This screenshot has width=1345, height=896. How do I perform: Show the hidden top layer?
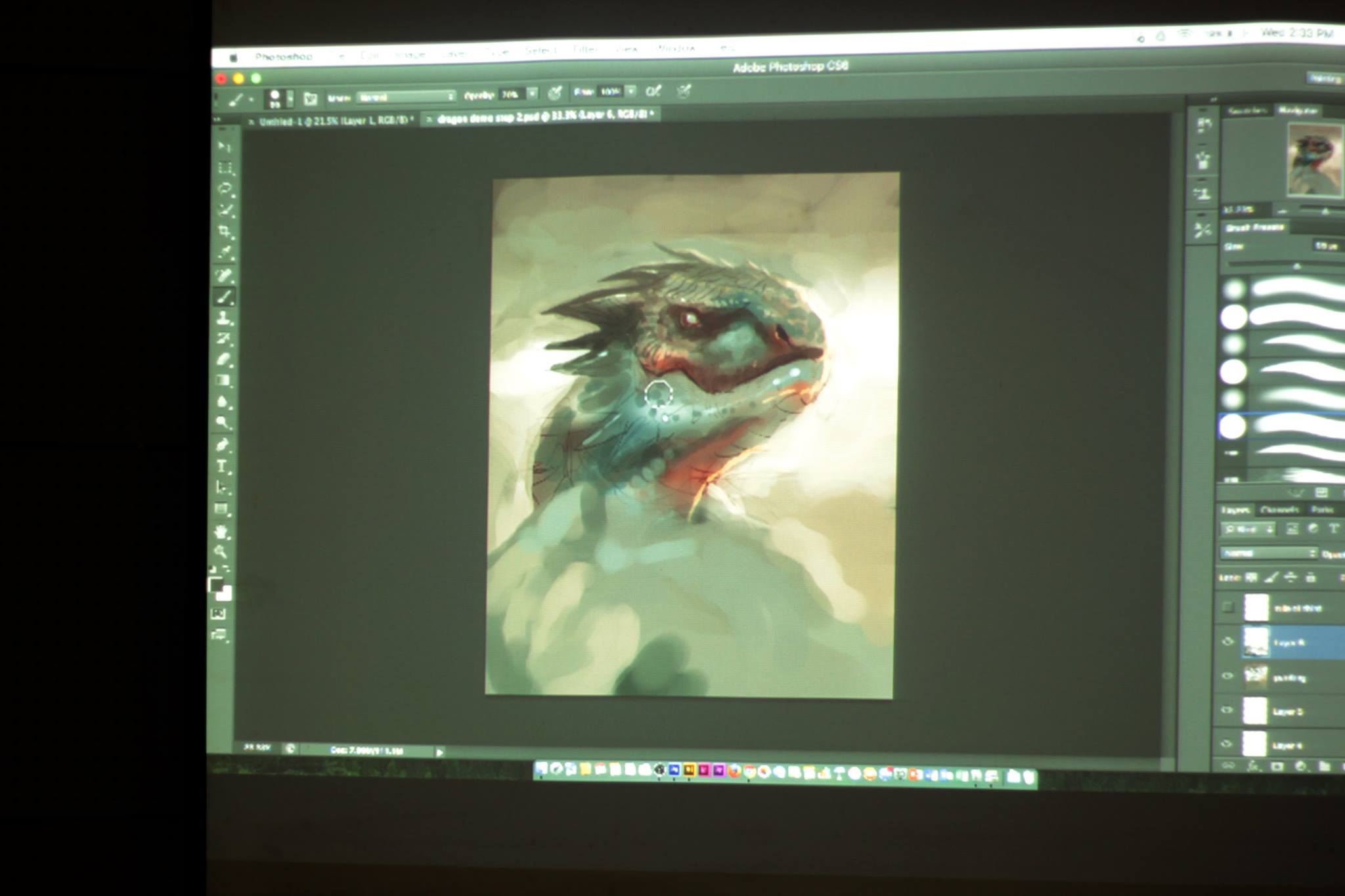tap(1227, 607)
